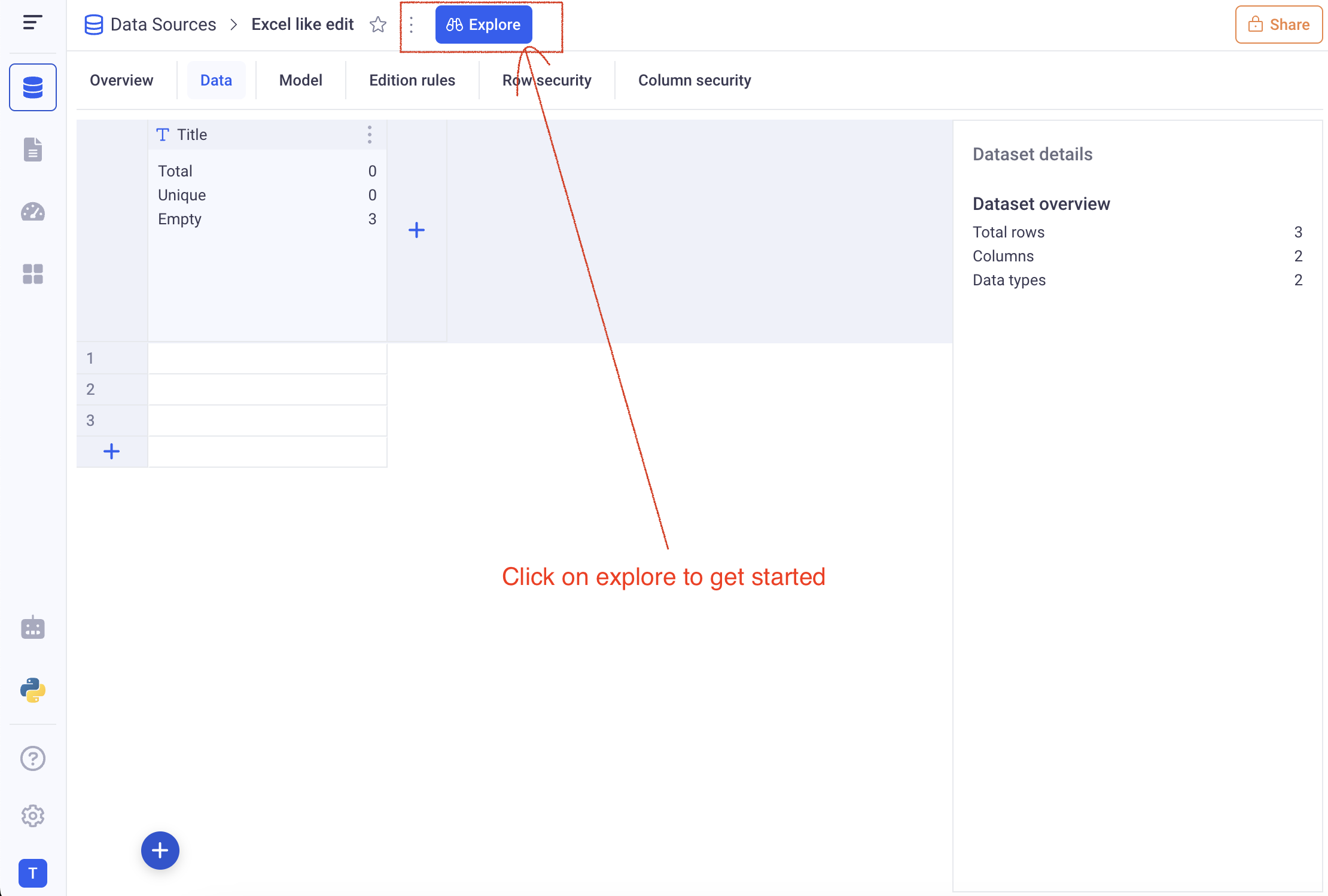
Task: Switch to the Model tab
Action: 300,80
